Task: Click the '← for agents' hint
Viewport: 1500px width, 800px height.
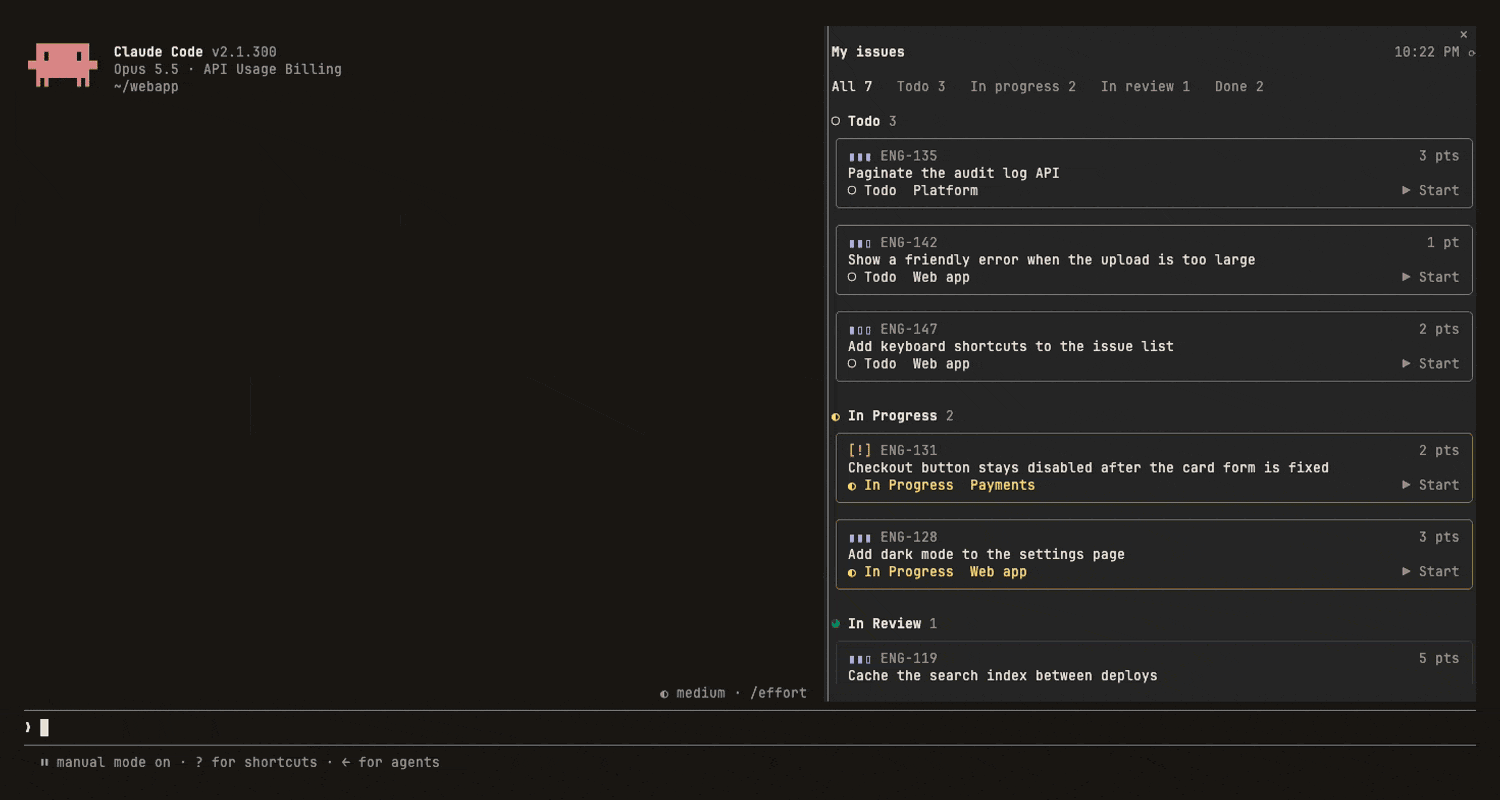Action: (x=390, y=763)
